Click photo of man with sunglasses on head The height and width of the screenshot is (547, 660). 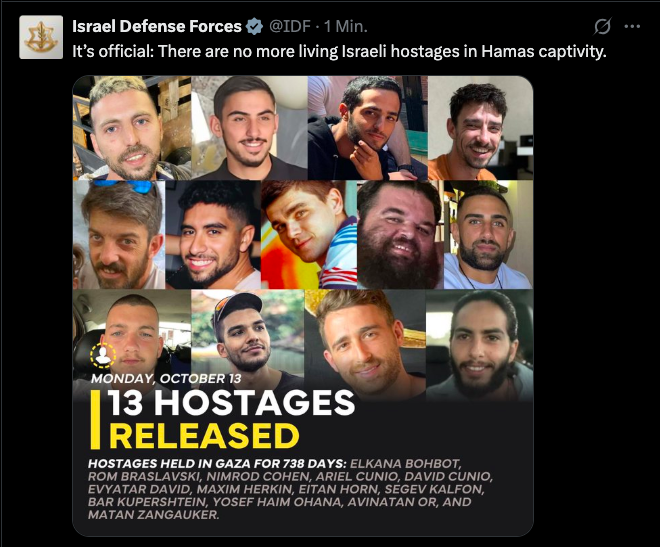pyautogui.click(x=119, y=235)
